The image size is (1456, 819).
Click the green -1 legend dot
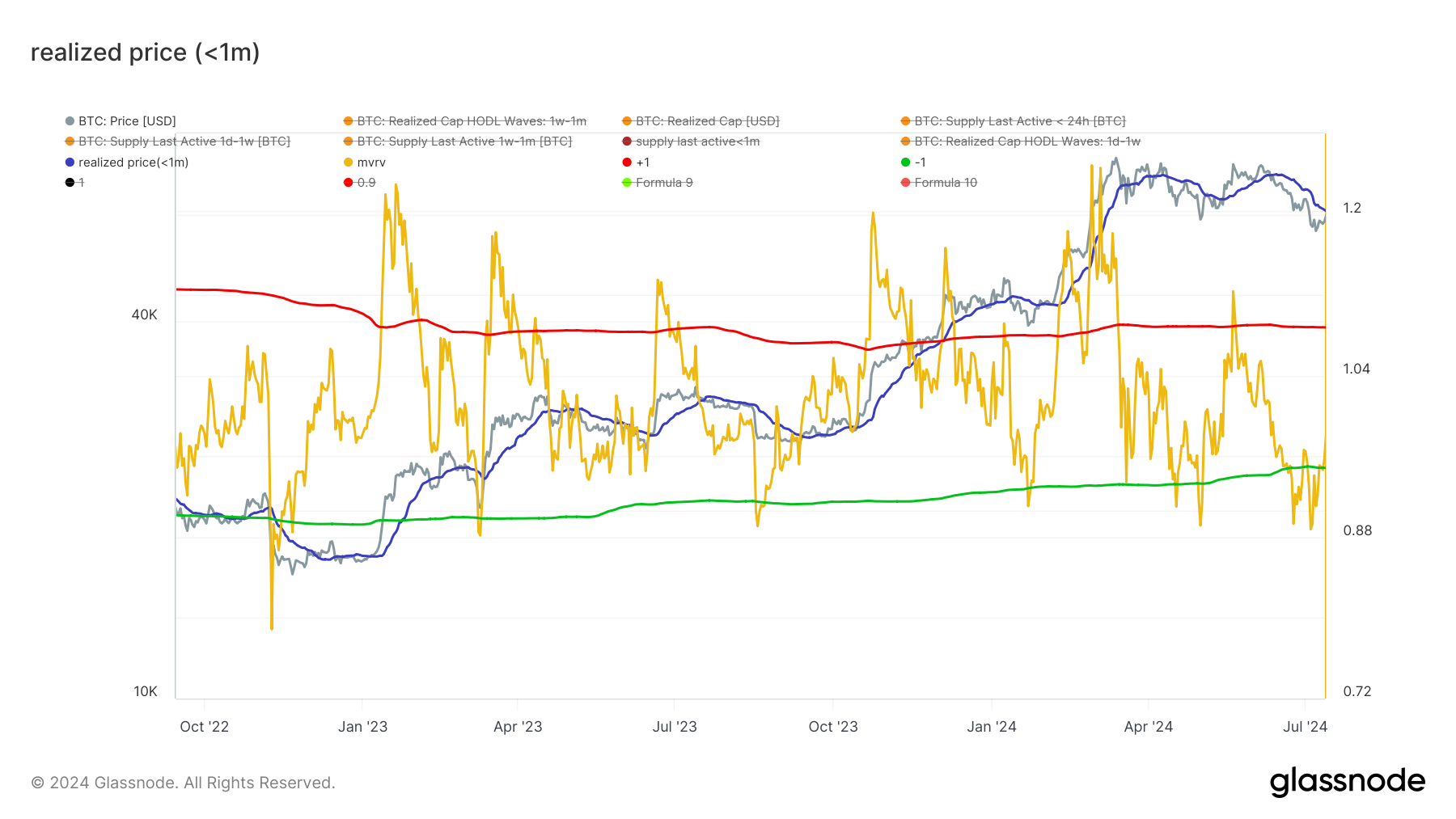pyautogui.click(x=905, y=163)
